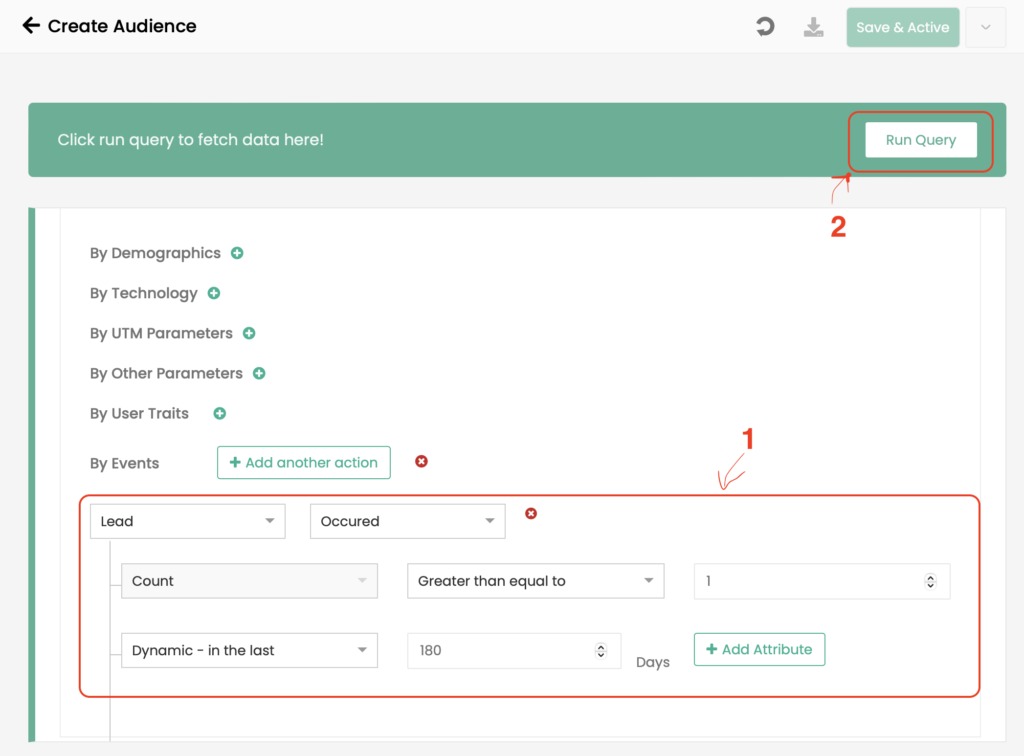Add a By Other Parameters filter
This screenshot has width=1024, height=756.
pyautogui.click(x=259, y=373)
